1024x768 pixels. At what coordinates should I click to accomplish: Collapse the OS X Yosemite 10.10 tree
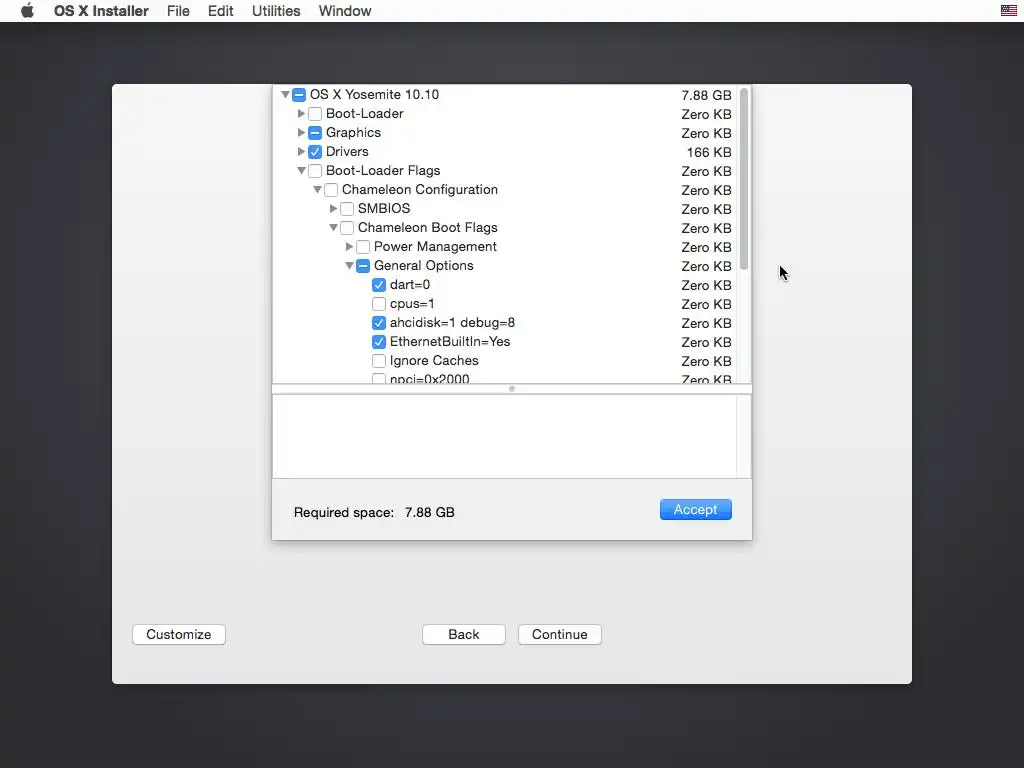(x=285, y=95)
